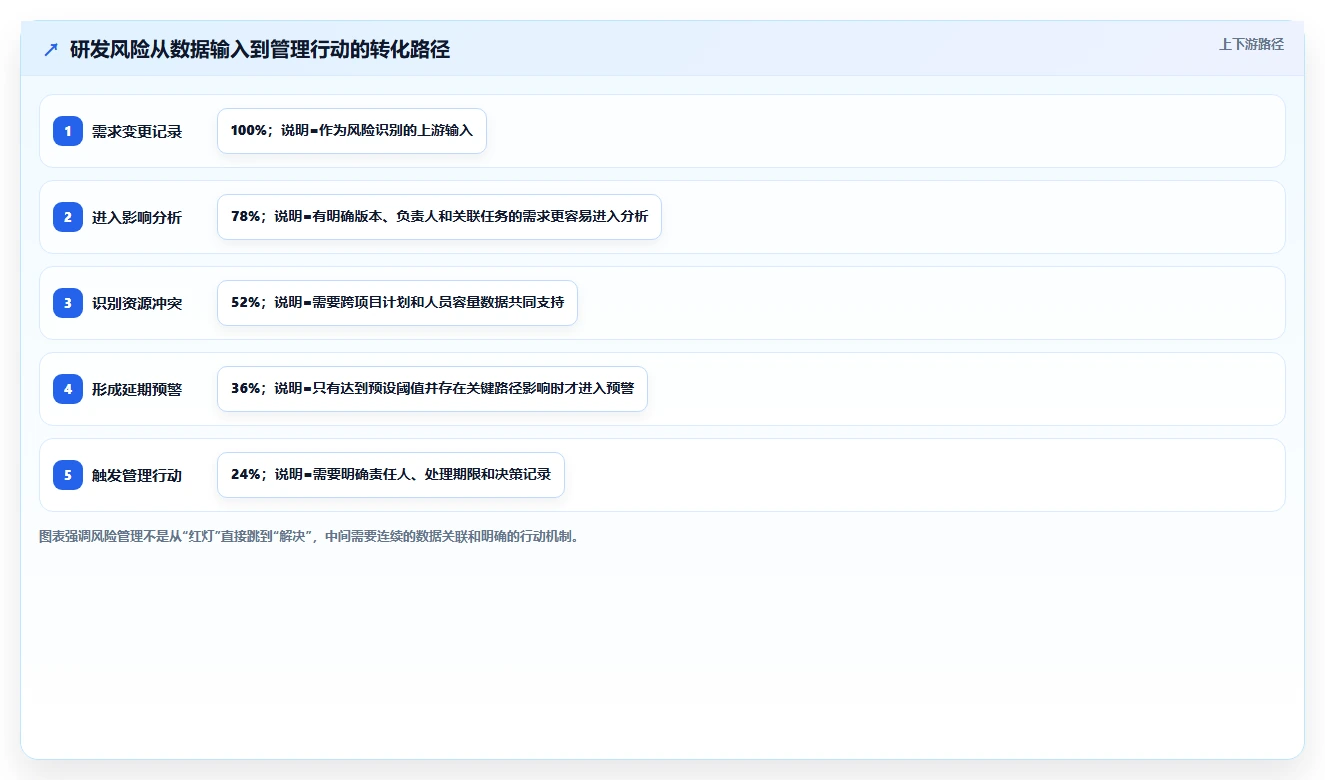Click the title 研发风险从数据输入到管理行动的转化路径

tap(260, 50)
